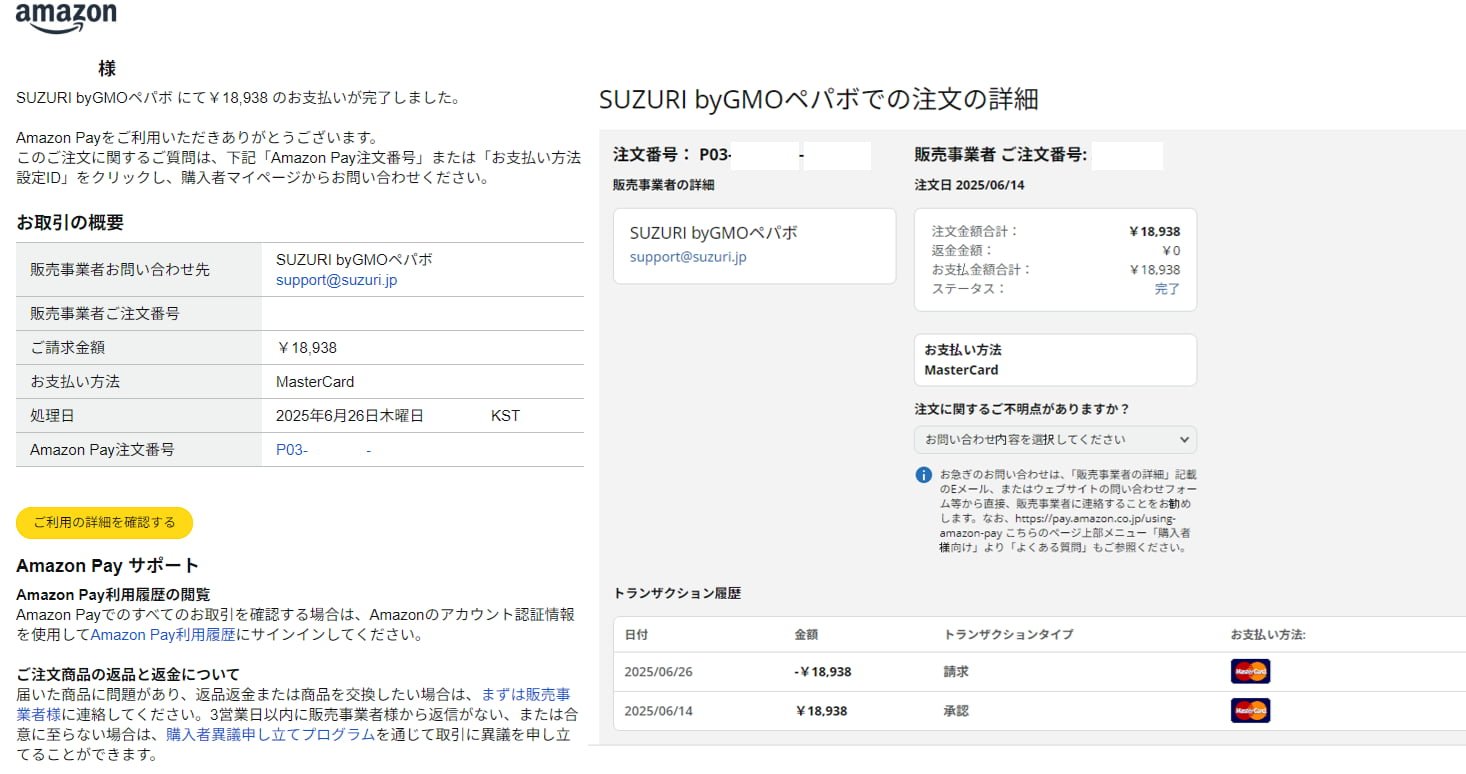Open the Amazon Pay利用履歴 link
Screen dimensions: 1466x774
(x=163, y=635)
